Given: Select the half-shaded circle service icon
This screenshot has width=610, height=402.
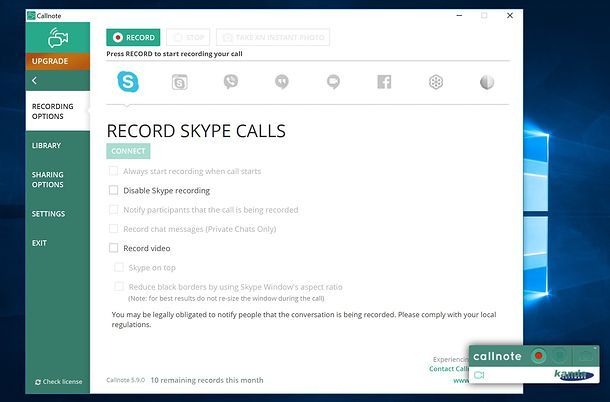Looking at the screenshot, I should [486, 82].
